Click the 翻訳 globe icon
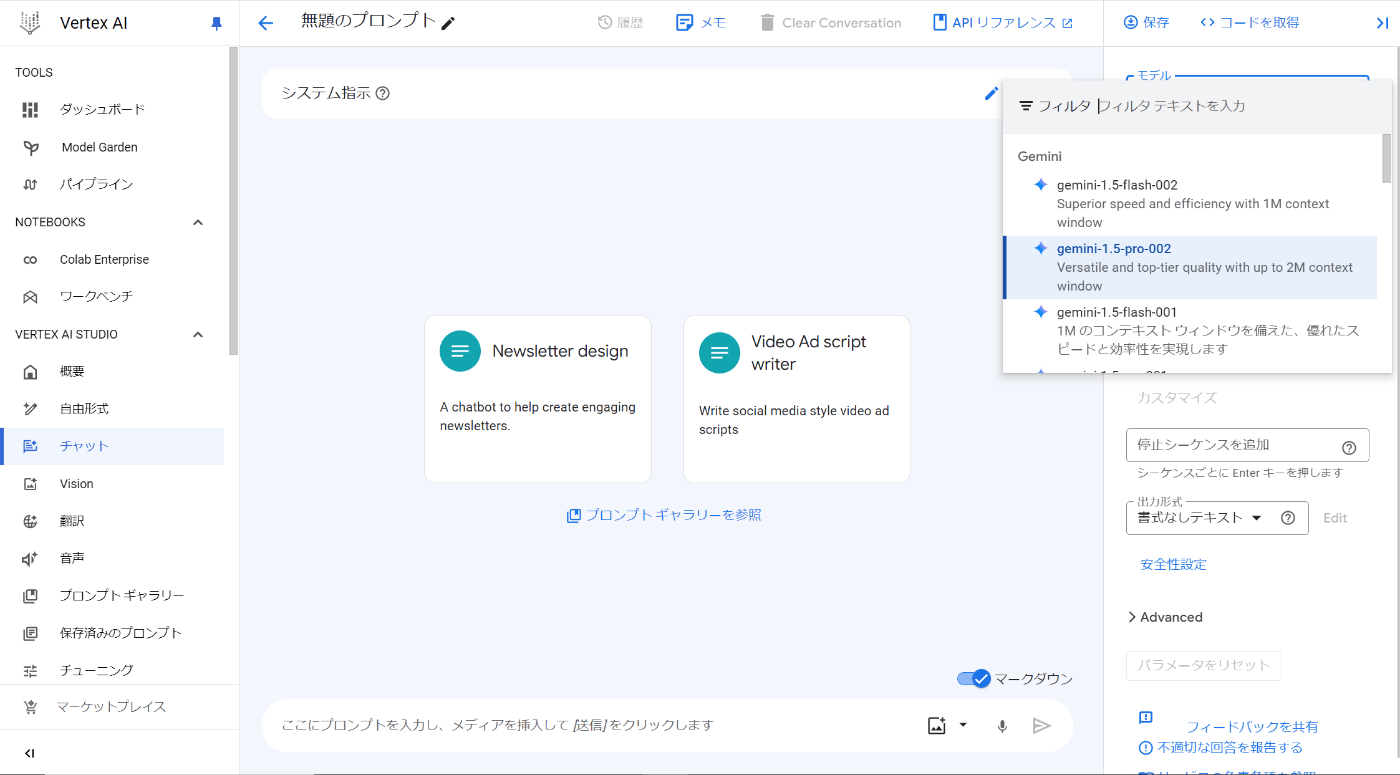Image resolution: width=1400 pixels, height=775 pixels. [x=30, y=521]
